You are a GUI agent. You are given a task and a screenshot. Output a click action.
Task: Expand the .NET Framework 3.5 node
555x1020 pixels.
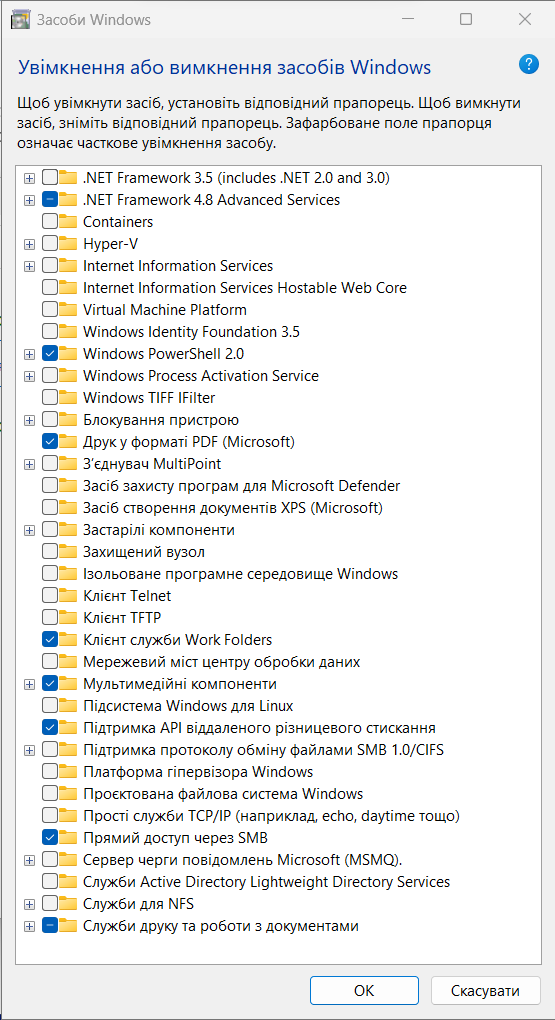click(x=29, y=178)
